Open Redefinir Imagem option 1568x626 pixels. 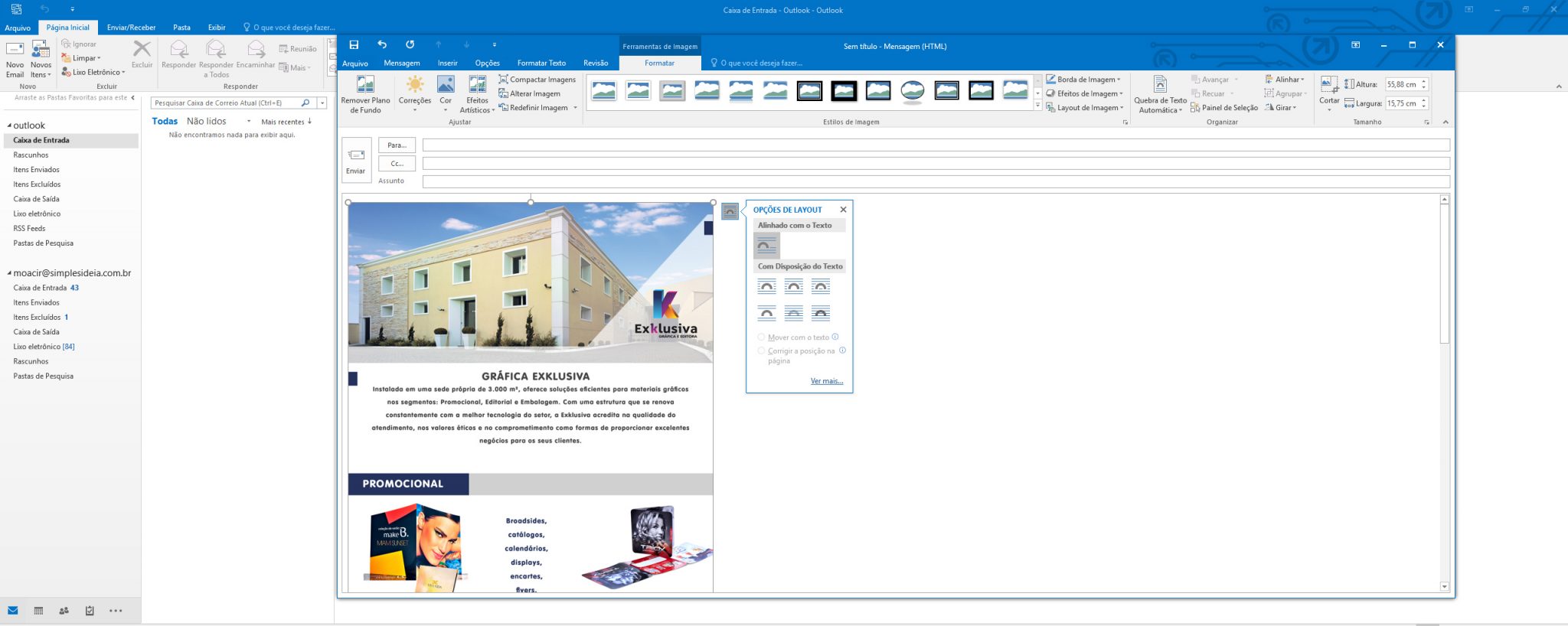537,108
